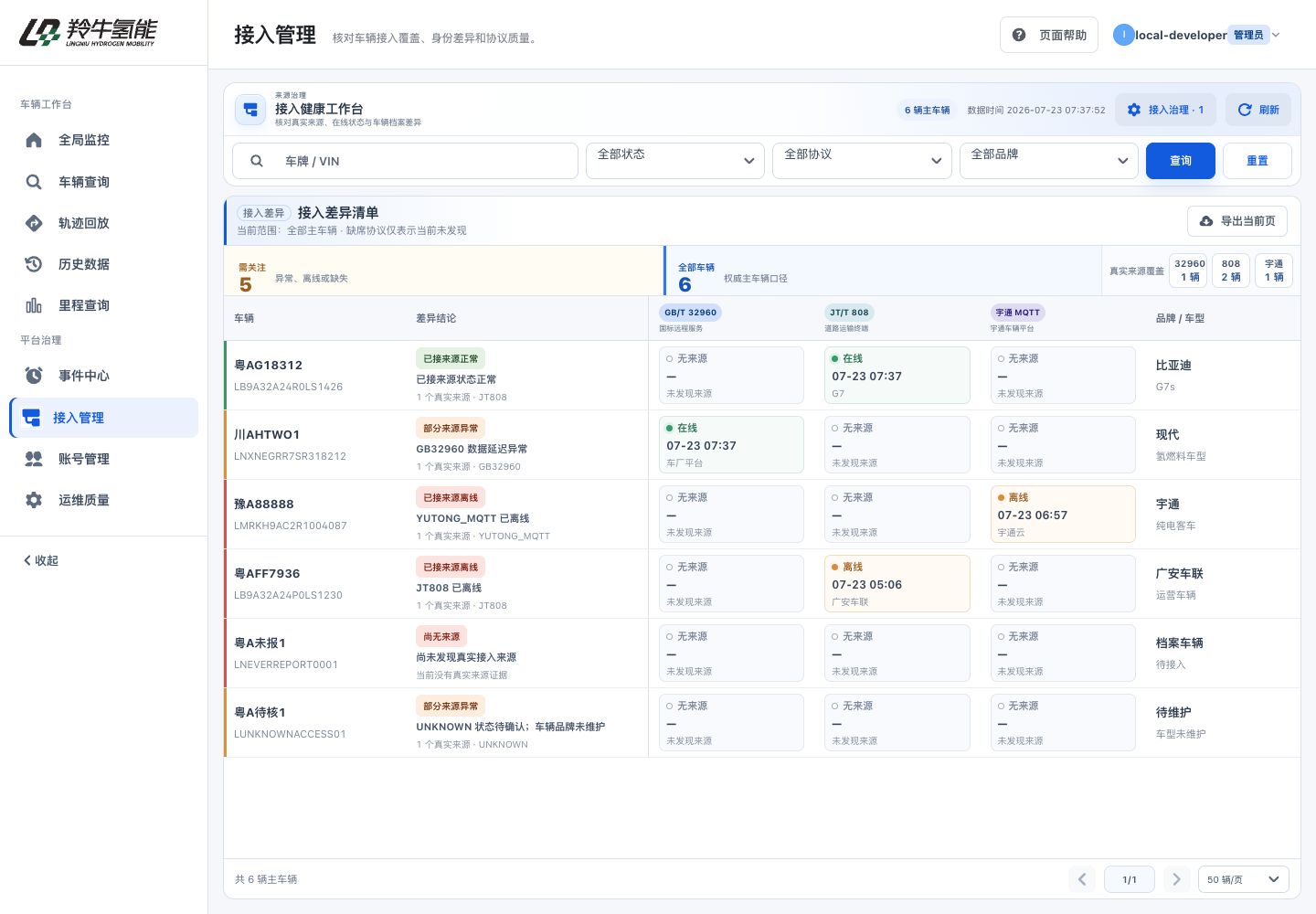Open the 全部协议 dropdown

click(x=863, y=161)
